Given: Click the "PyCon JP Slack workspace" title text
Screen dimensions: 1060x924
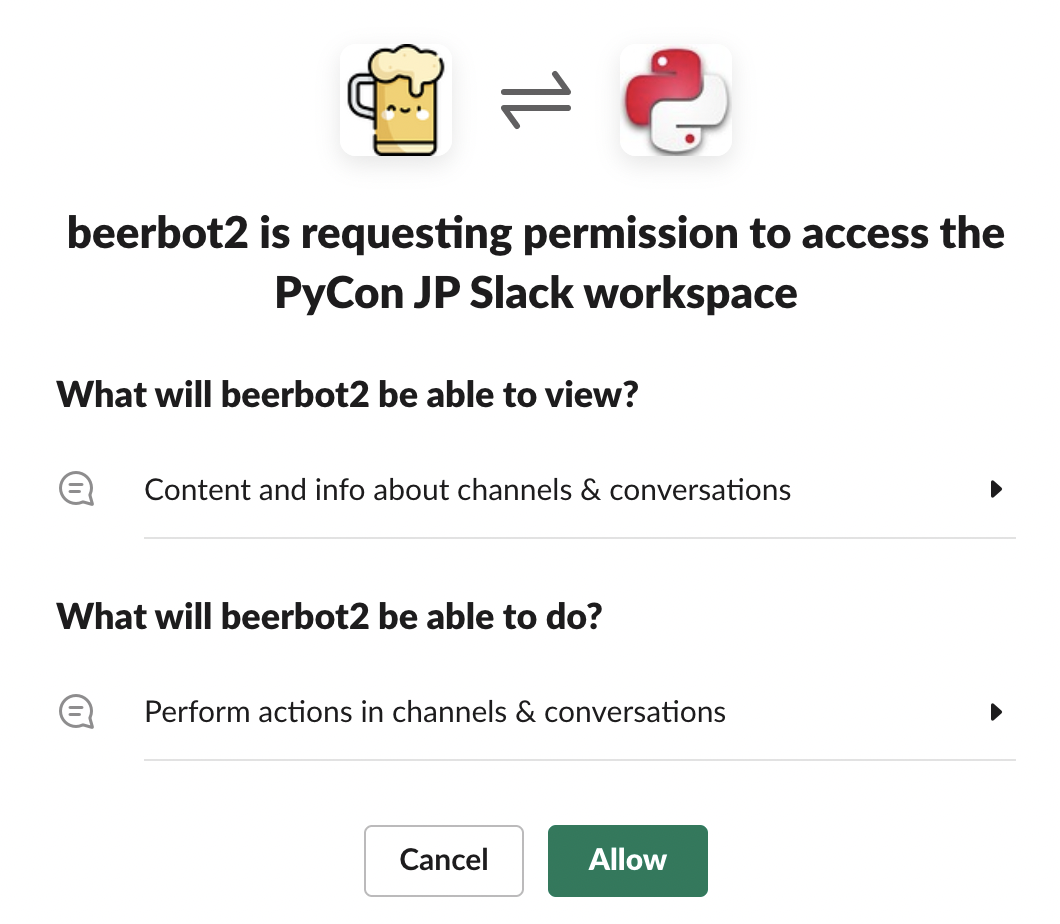Looking at the screenshot, I should click(x=535, y=293).
